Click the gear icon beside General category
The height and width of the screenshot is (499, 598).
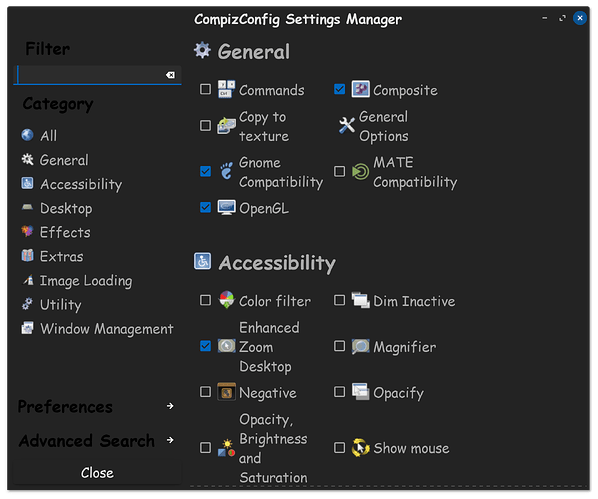[27, 159]
